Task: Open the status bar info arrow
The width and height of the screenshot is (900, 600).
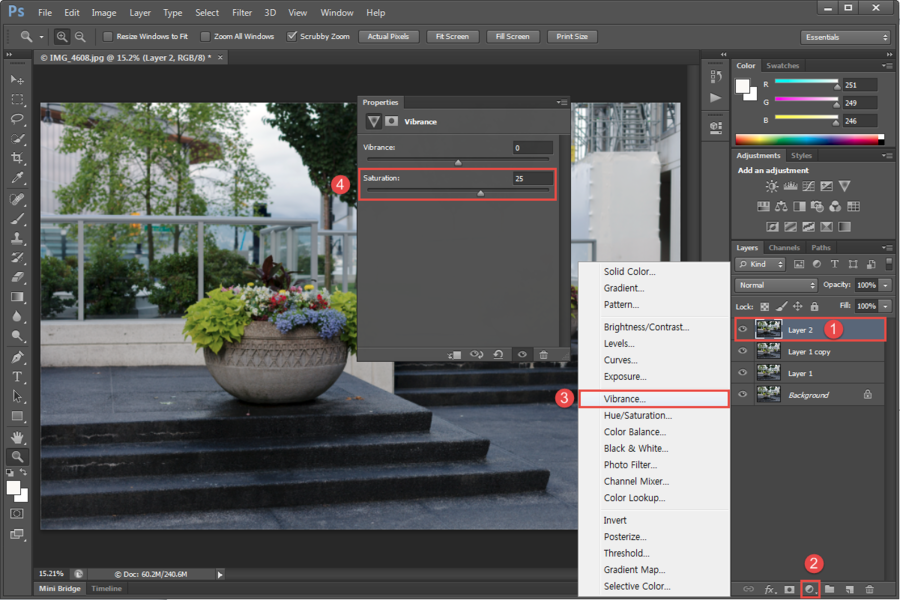Action: pyautogui.click(x=220, y=574)
